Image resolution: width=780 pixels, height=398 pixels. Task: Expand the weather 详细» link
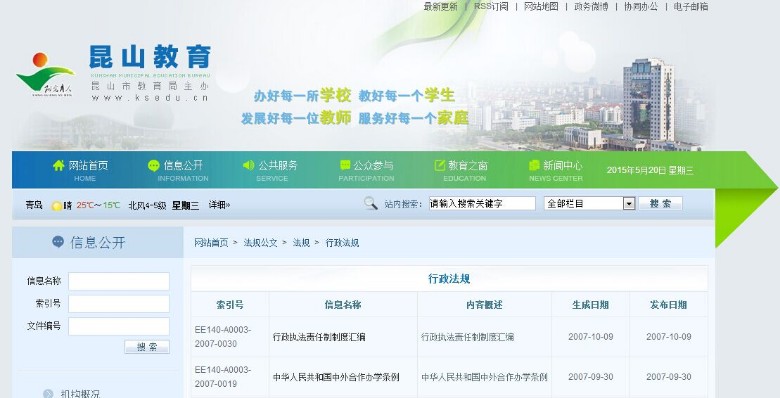[219, 205]
